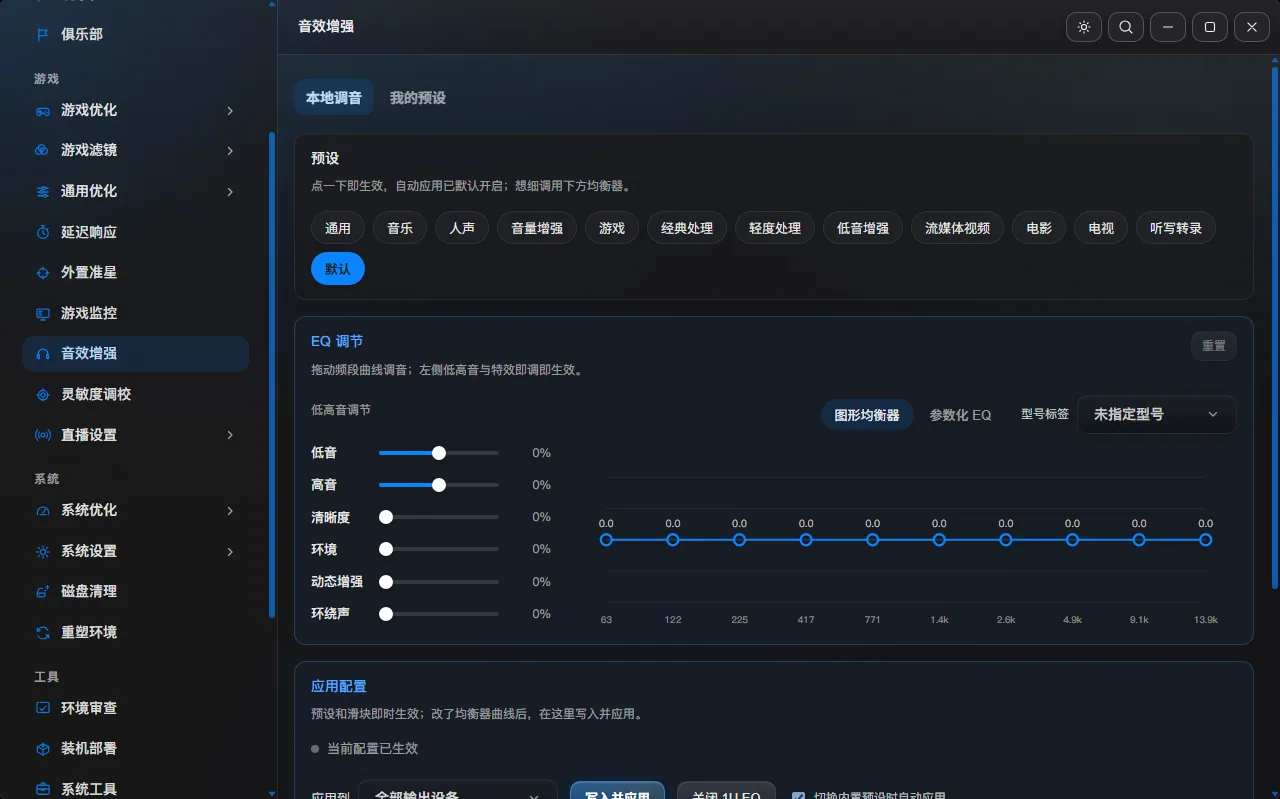Open 游戏监控 monitor icon
The width and height of the screenshot is (1280, 799).
[x=43, y=313]
